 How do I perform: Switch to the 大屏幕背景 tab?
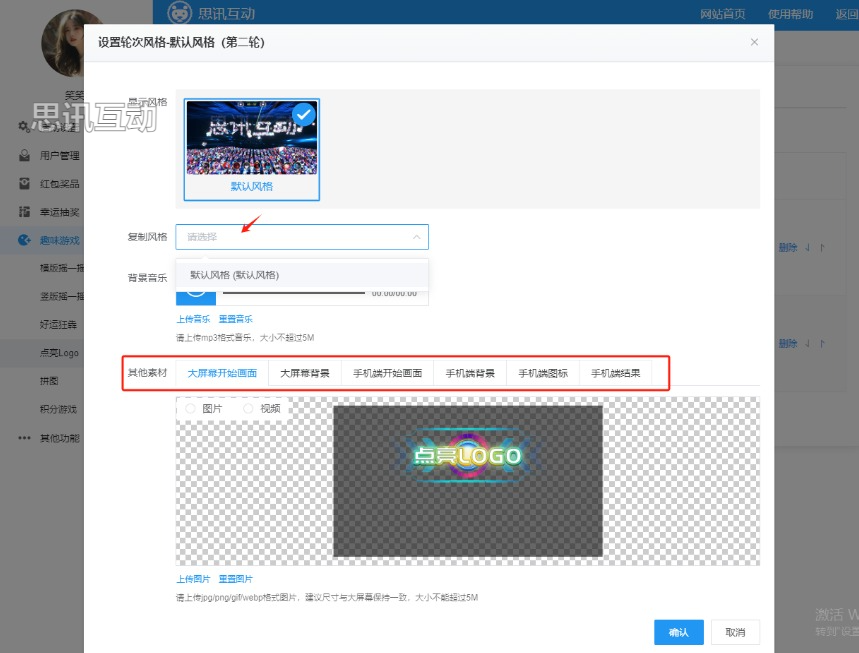point(305,373)
